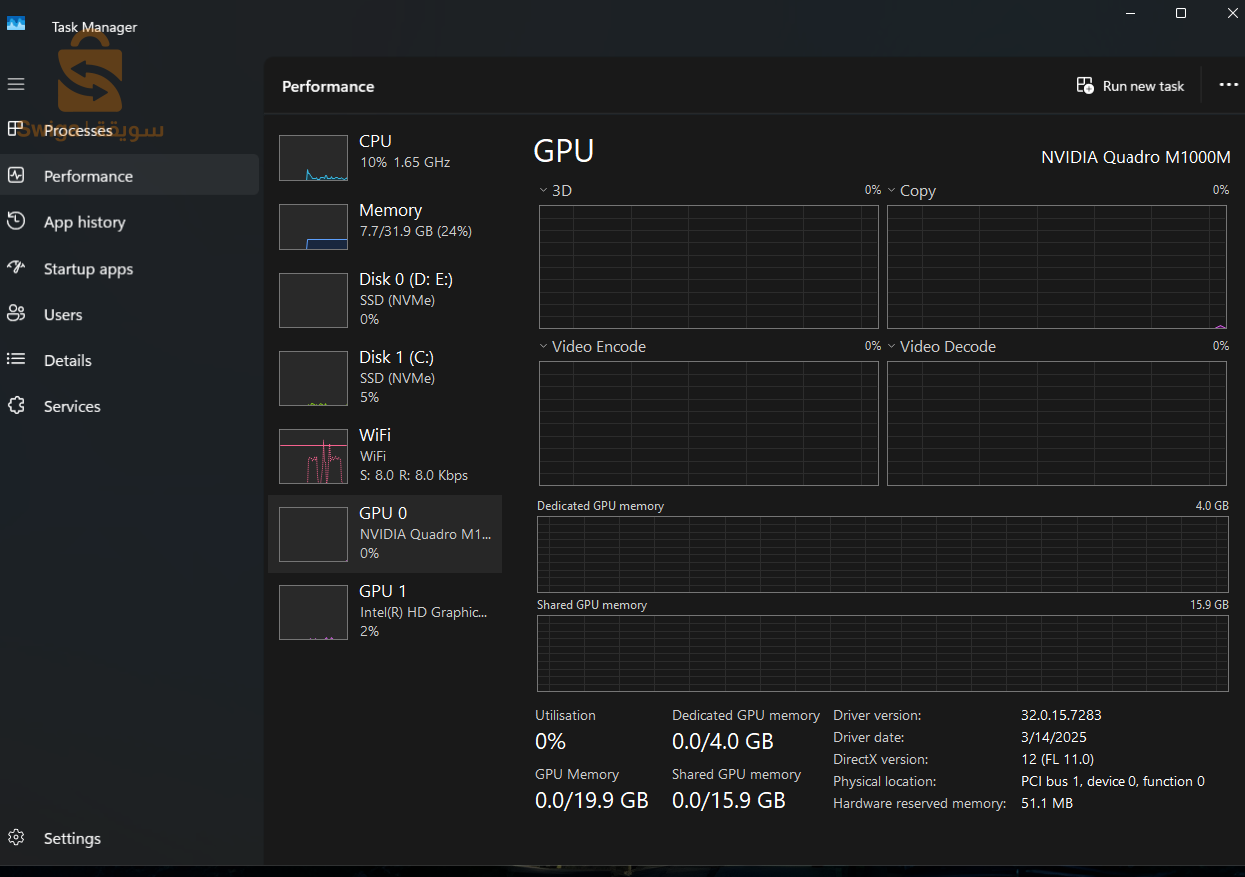This screenshot has width=1245, height=877.
Task: Click the Services puzzle icon
Action: click(16, 406)
